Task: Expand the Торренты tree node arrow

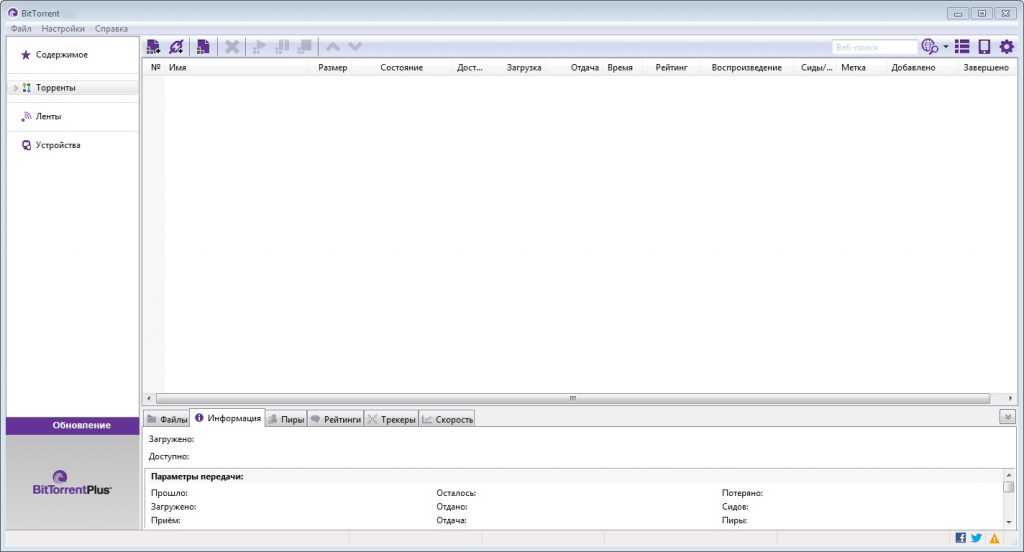Action: point(16,88)
